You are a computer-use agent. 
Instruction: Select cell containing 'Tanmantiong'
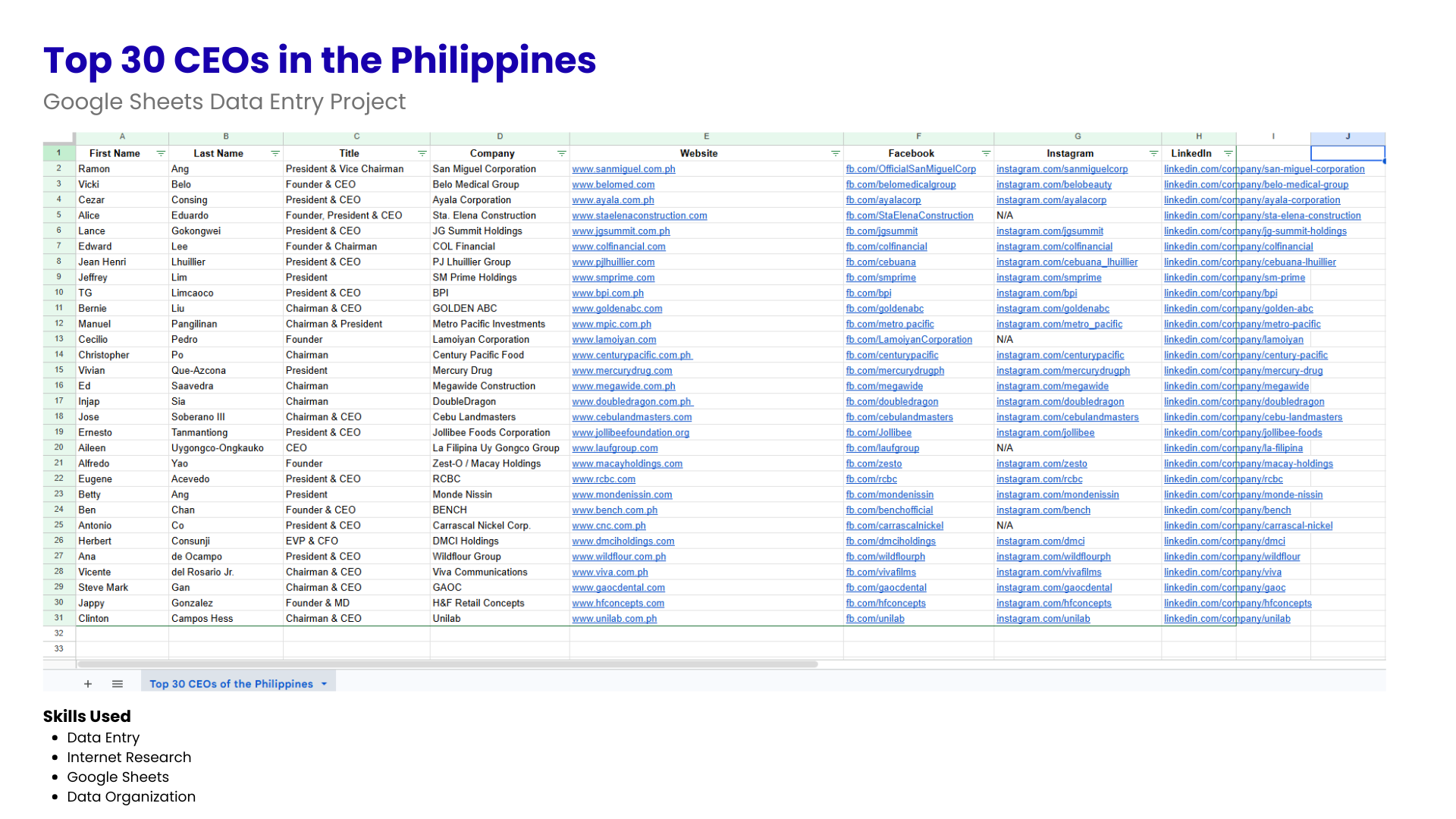[226, 433]
